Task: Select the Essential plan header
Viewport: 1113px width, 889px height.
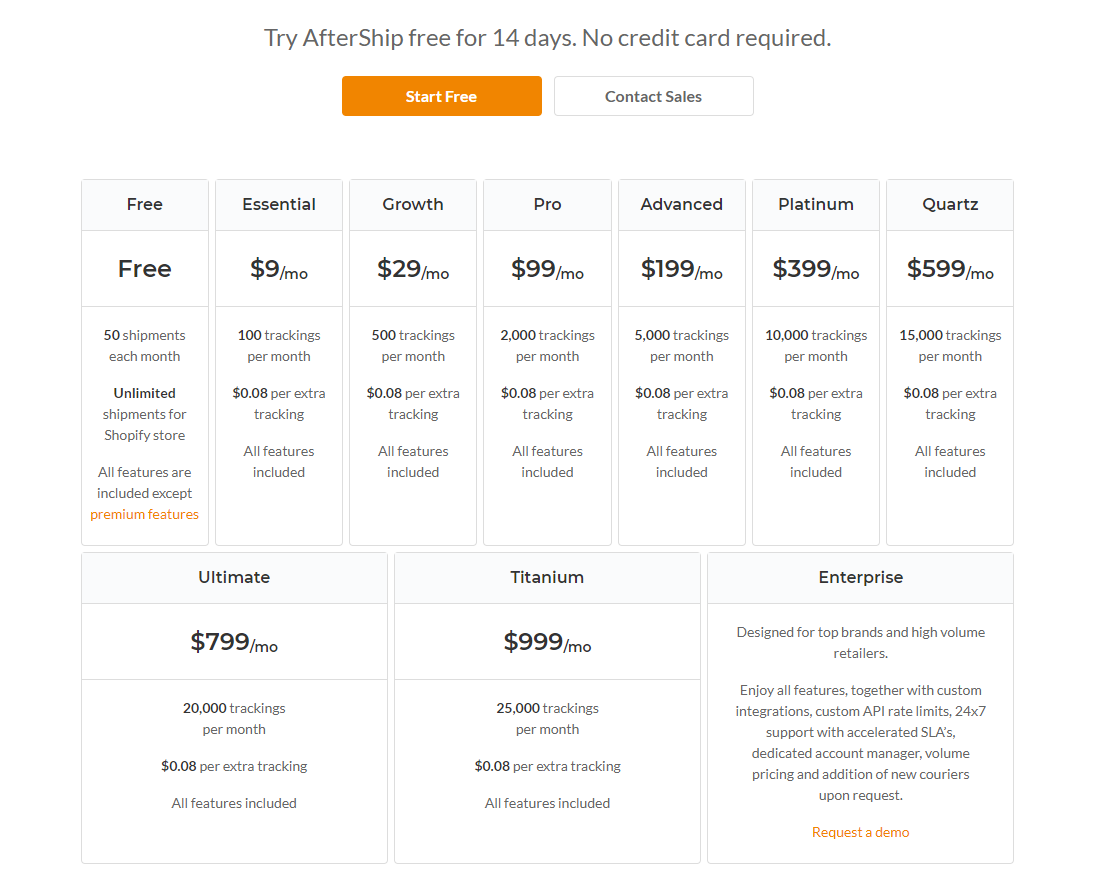Action: point(278,204)
